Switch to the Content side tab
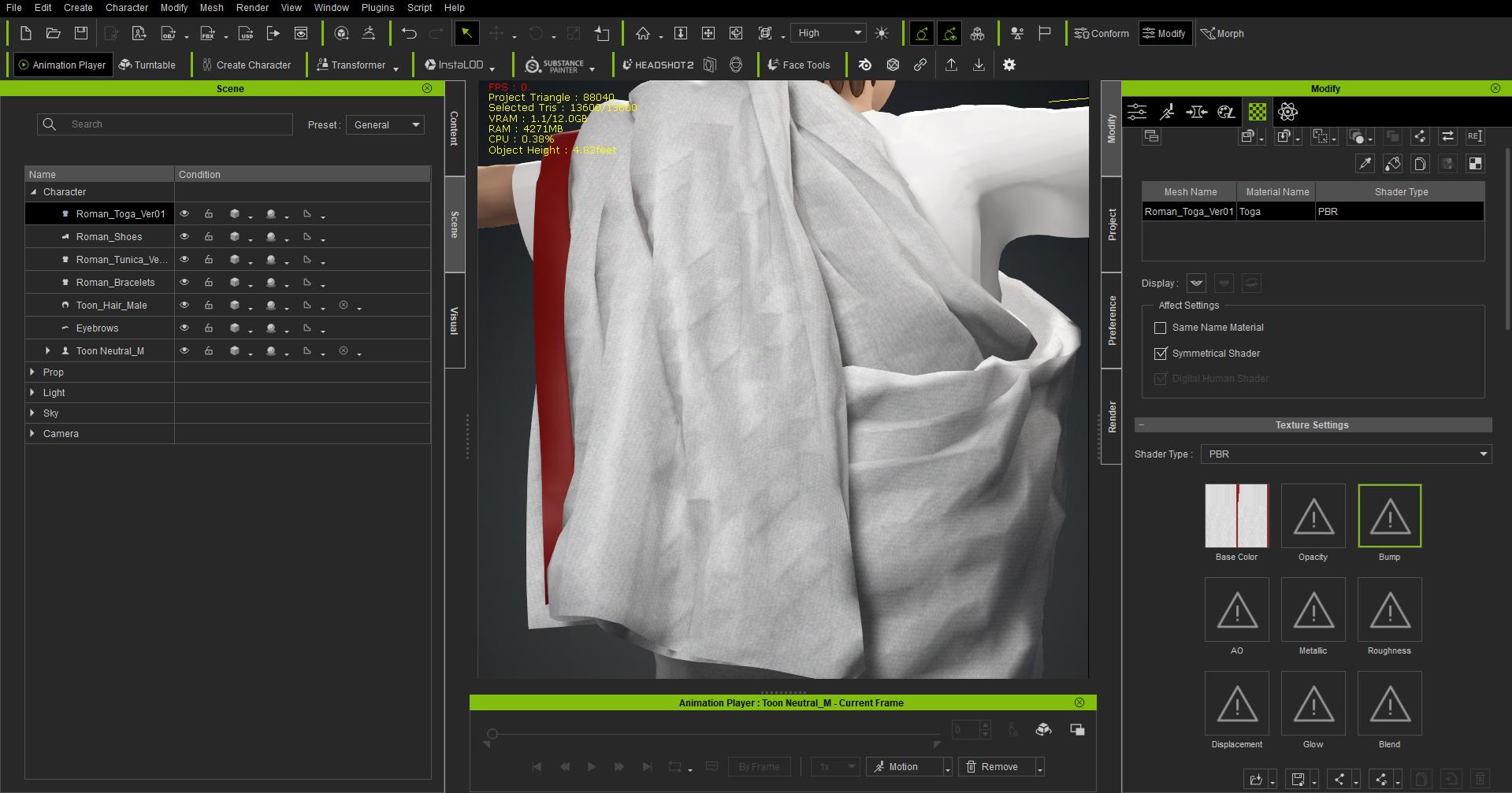Image resolution: width=1512 pixels, height=793 pixels. coord(455,128)
